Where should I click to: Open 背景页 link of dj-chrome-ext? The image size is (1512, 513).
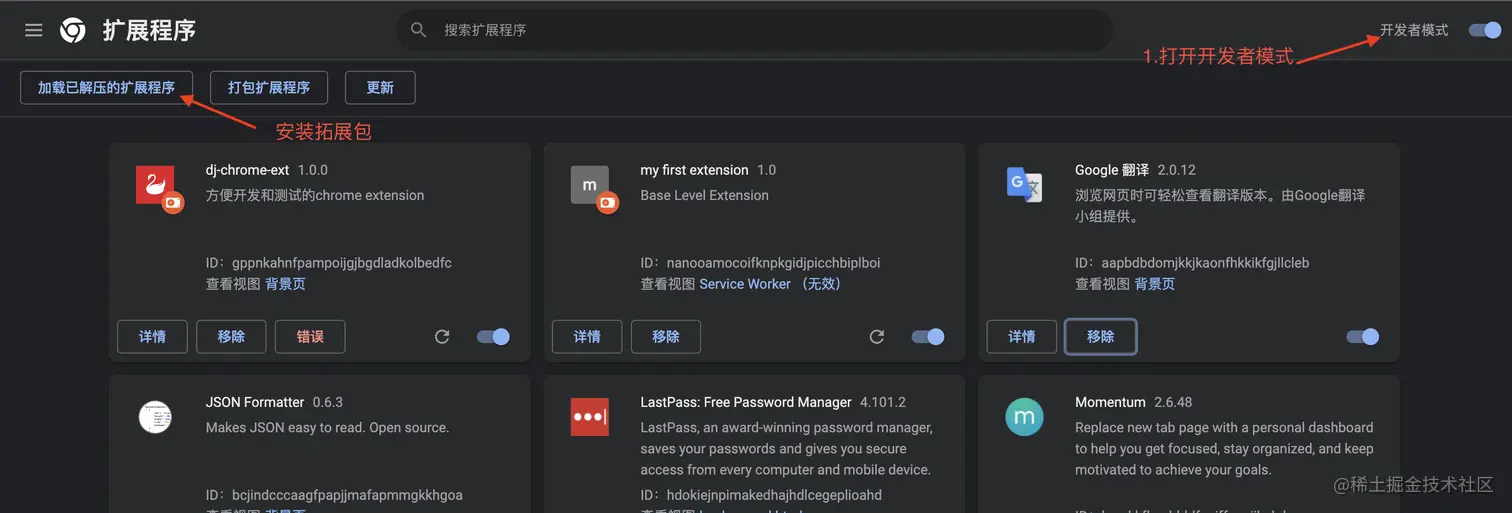(x=285, y=284)
